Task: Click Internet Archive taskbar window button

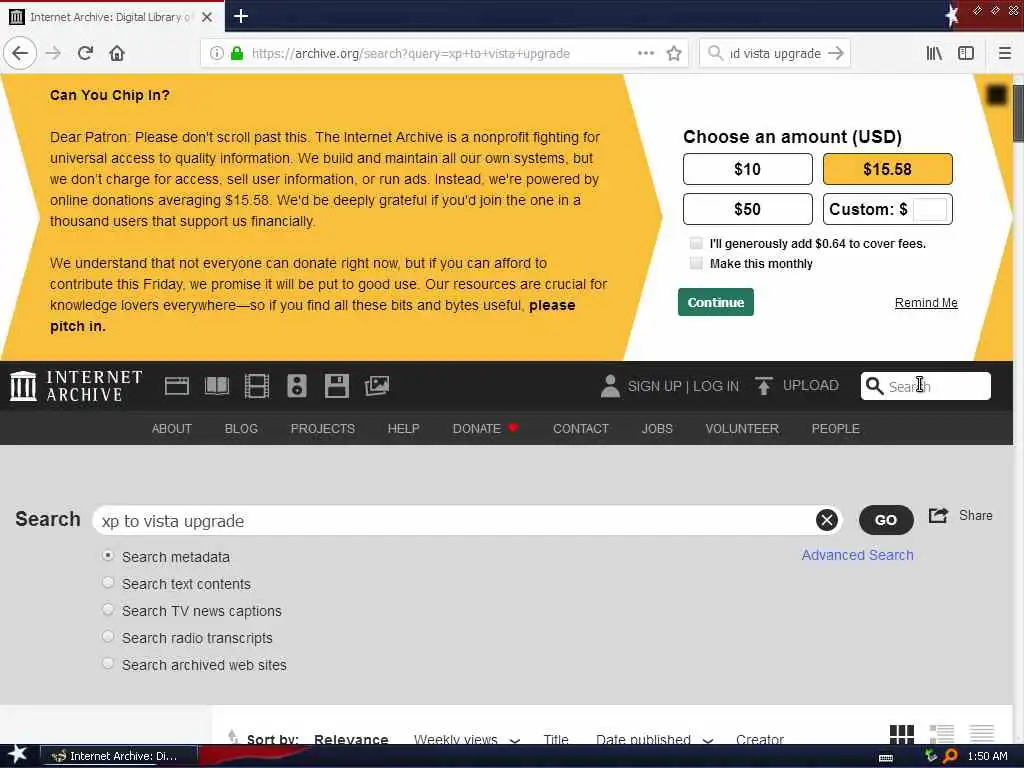Action: [118, 756]
